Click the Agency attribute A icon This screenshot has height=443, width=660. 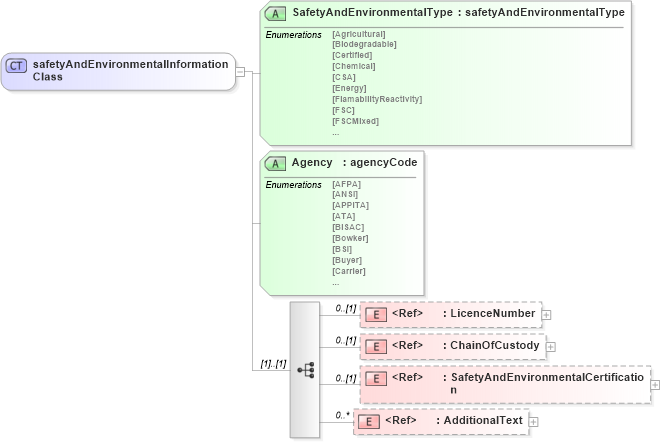pyautogui.click(x=272, y=162)
